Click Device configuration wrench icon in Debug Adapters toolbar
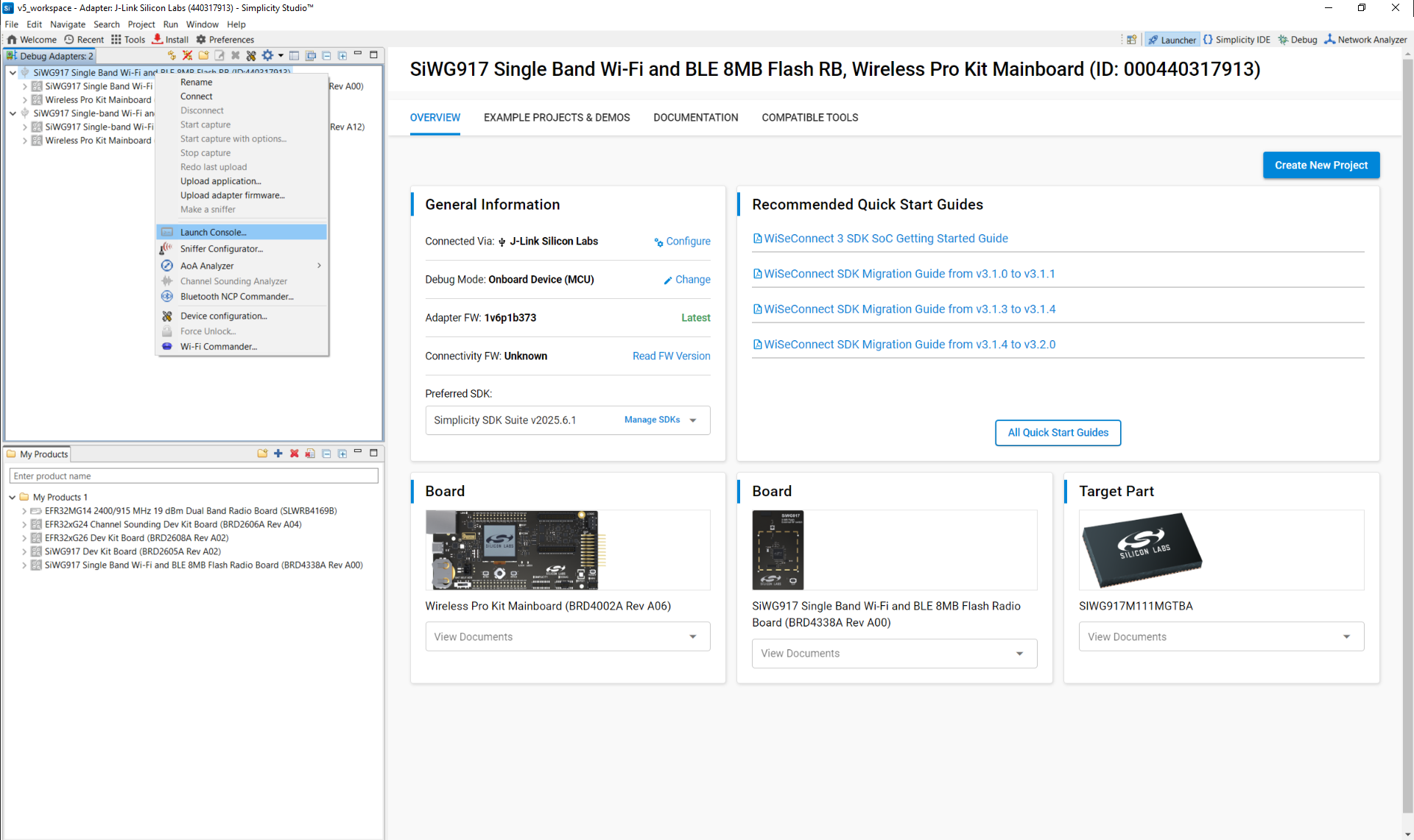The image size is (1414, 840). [x=251, y=55]
